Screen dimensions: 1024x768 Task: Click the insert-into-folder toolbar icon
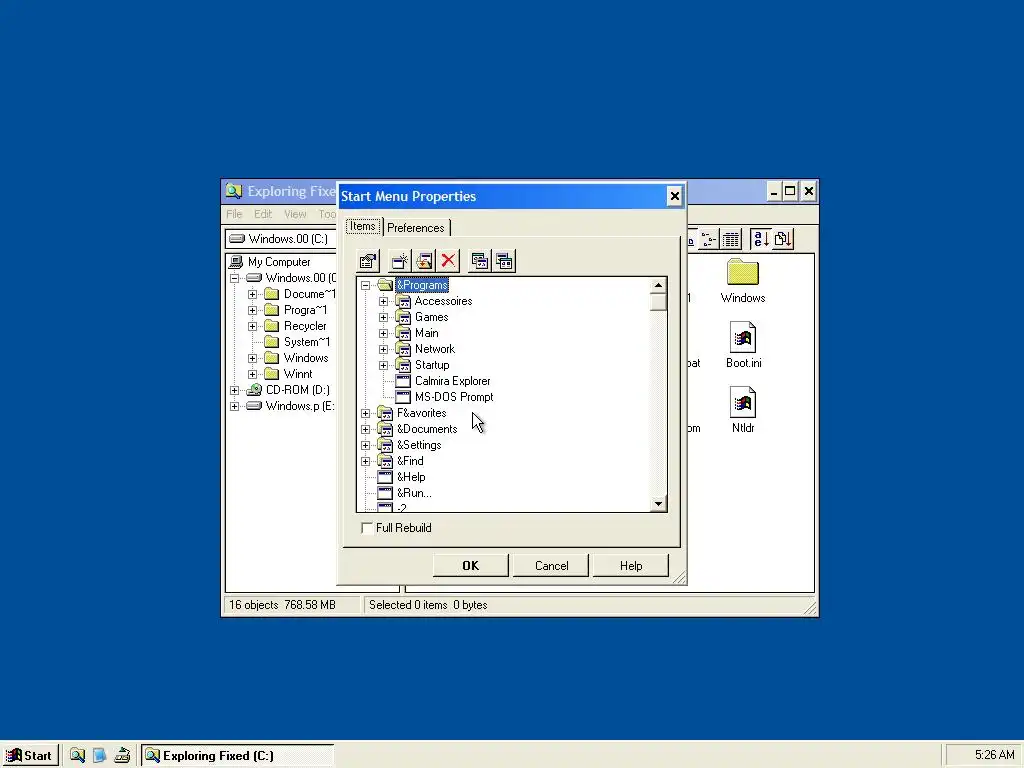(424, 261)
